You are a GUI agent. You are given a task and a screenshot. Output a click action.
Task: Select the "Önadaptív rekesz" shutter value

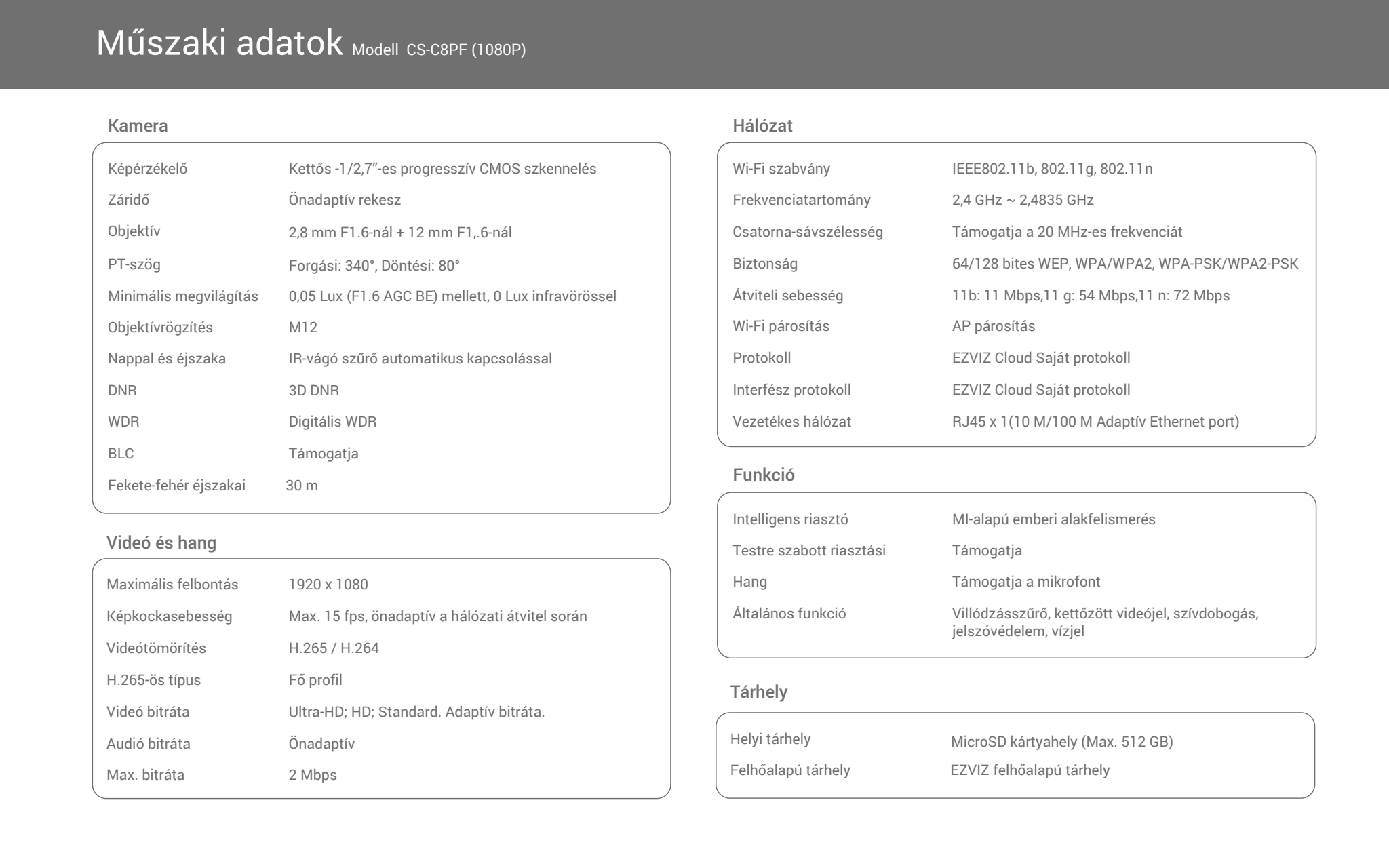point(345,200)
